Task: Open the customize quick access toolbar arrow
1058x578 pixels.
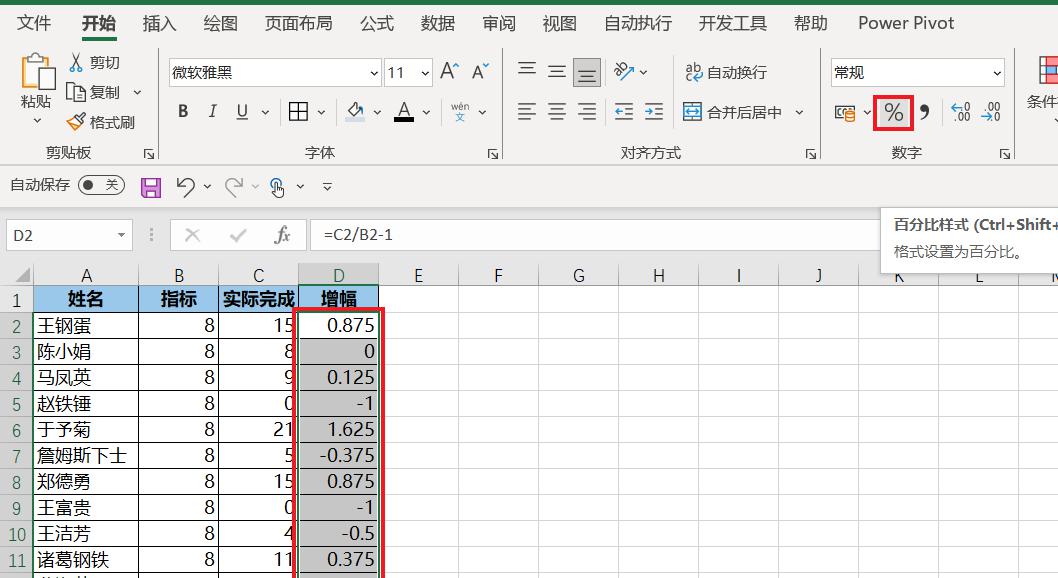Action: [327, 187]
